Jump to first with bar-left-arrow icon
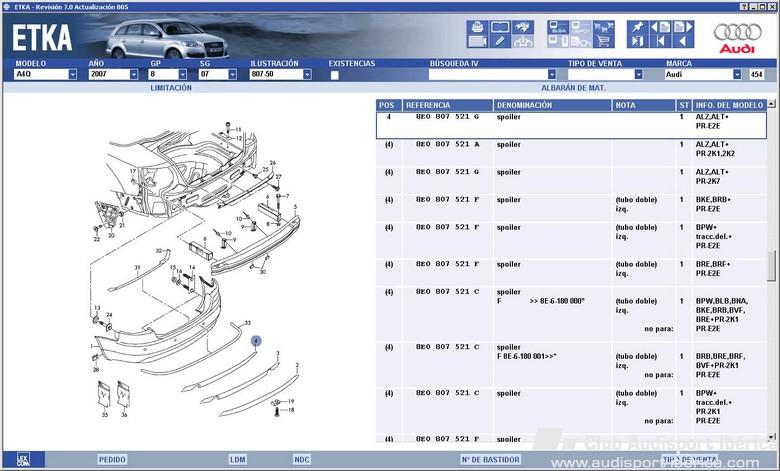This screenshot has width=780, height=471. tap(660, 41)
